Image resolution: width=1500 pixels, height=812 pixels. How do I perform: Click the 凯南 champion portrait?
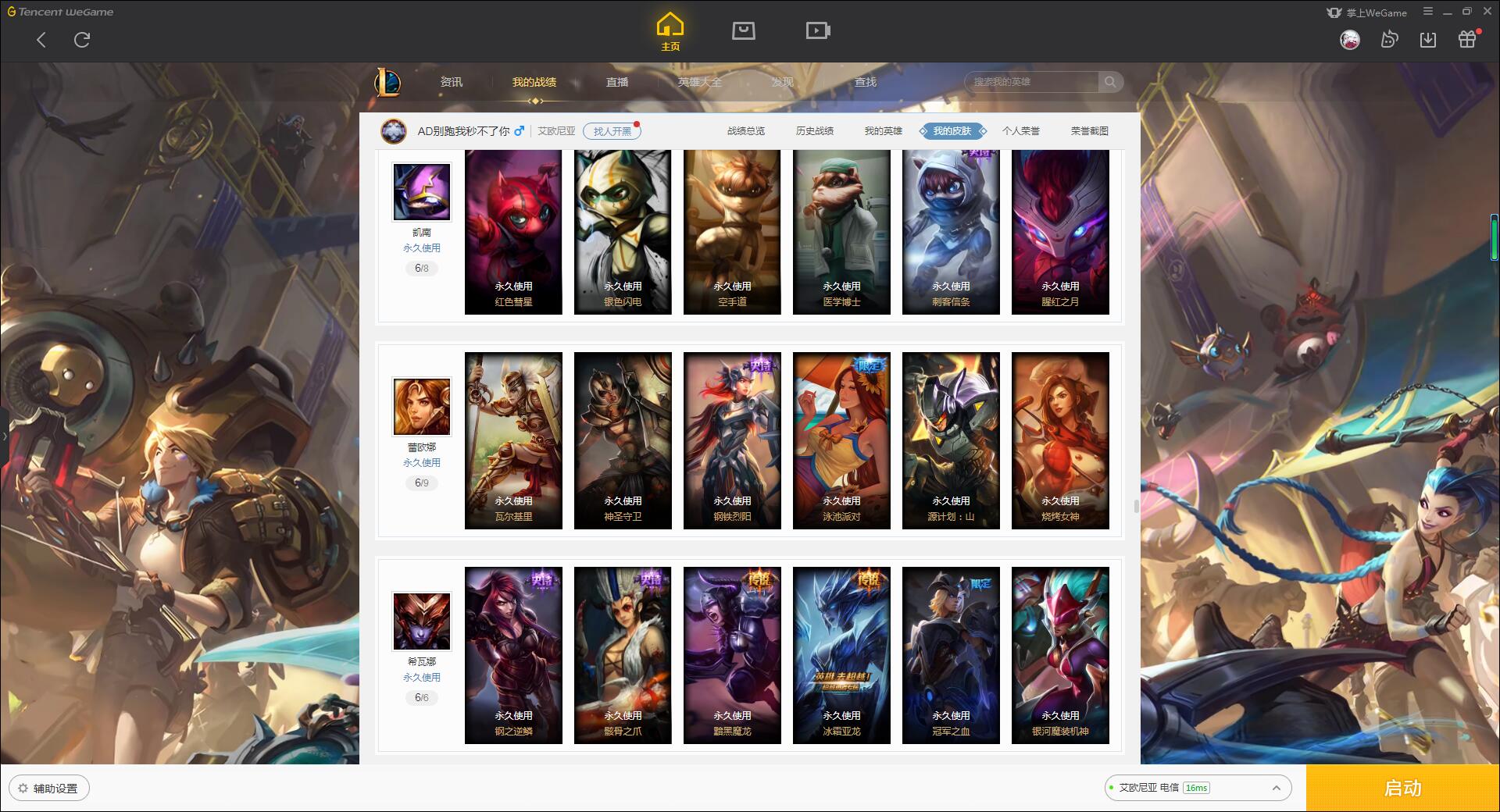click(422, 192)
